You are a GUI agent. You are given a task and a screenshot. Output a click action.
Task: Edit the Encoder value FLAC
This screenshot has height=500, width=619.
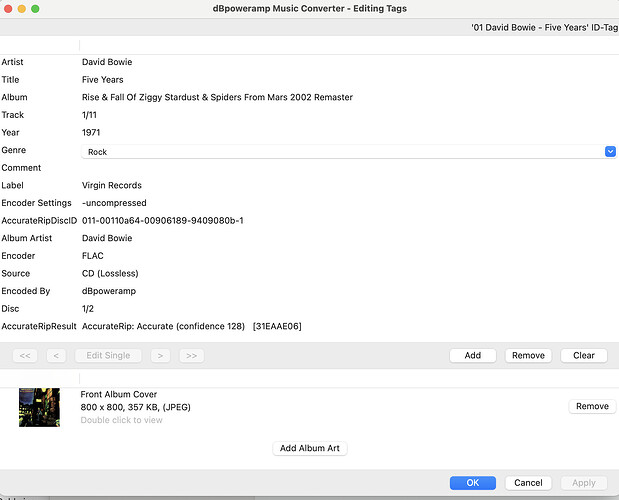[93, 256]
